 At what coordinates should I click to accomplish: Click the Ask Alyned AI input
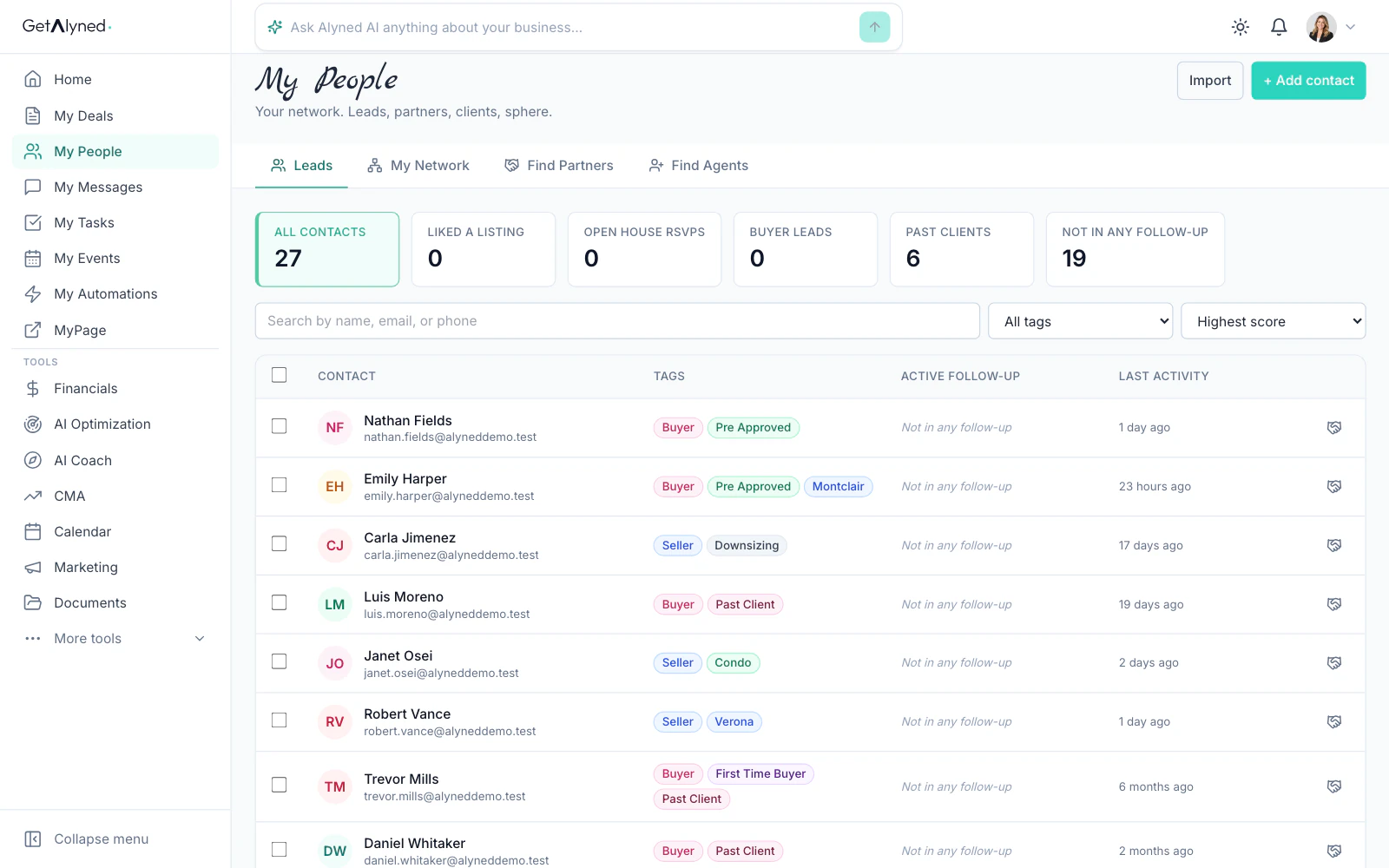569,28
